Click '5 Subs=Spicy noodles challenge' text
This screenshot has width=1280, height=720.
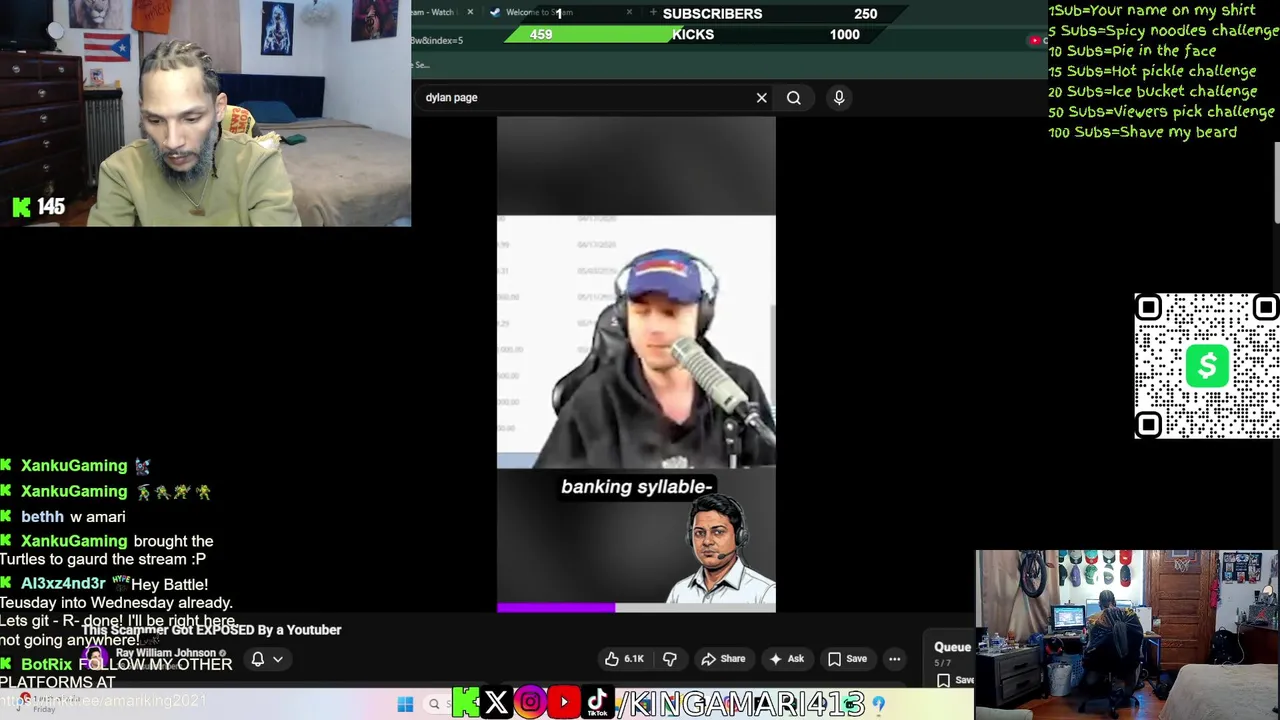pyautogui.click(x=1163, y=30)
